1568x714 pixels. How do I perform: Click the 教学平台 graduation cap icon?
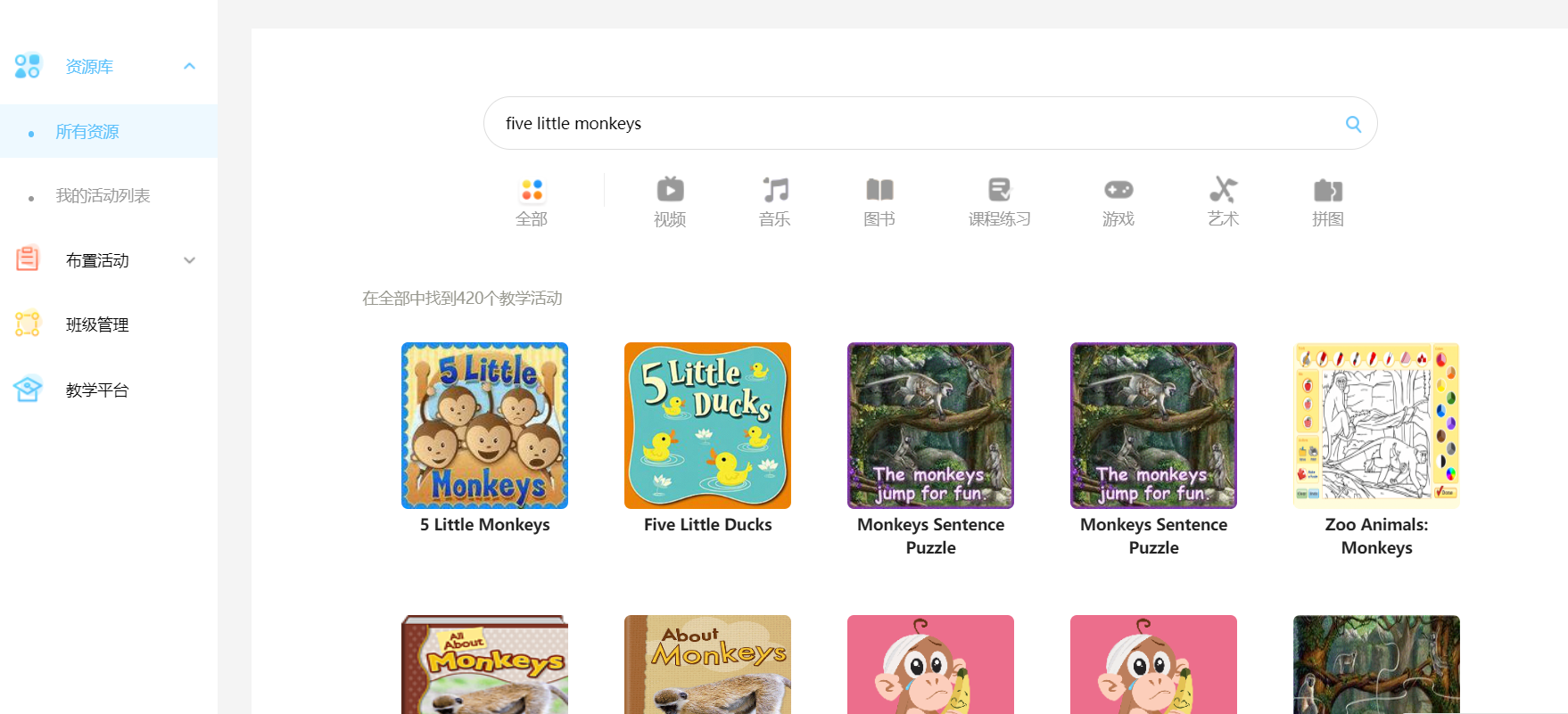click(x=28, y=389)
